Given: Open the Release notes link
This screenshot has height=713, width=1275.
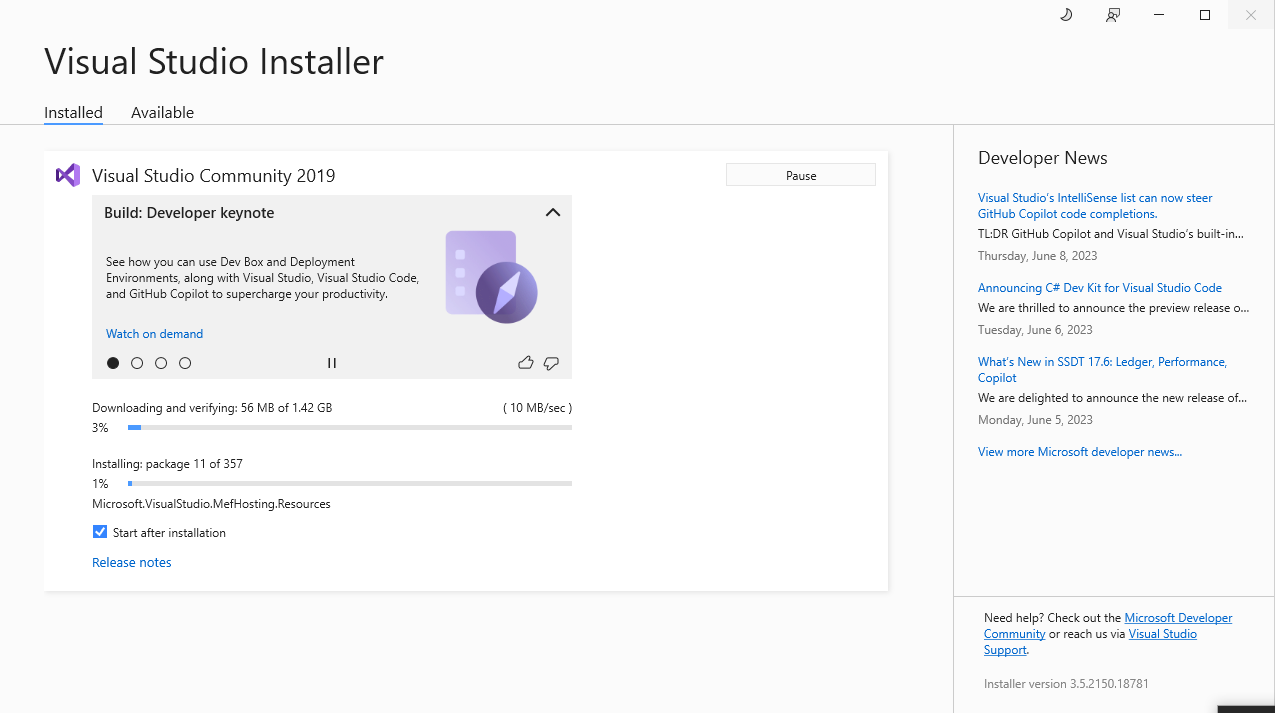Looking at the screenshot, I should [132, 562].
